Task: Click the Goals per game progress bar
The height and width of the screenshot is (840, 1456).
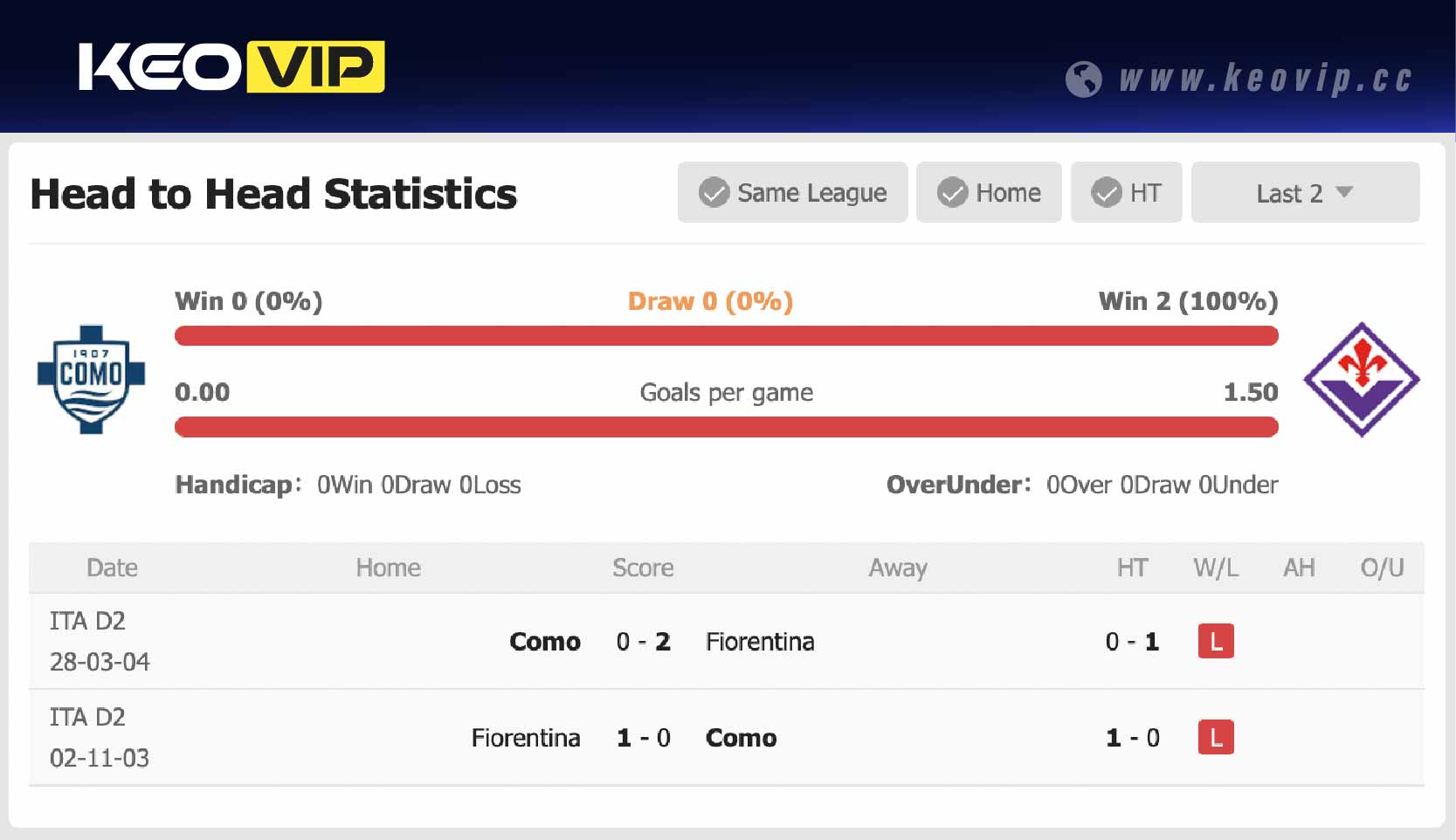Action: pos(727,427)
